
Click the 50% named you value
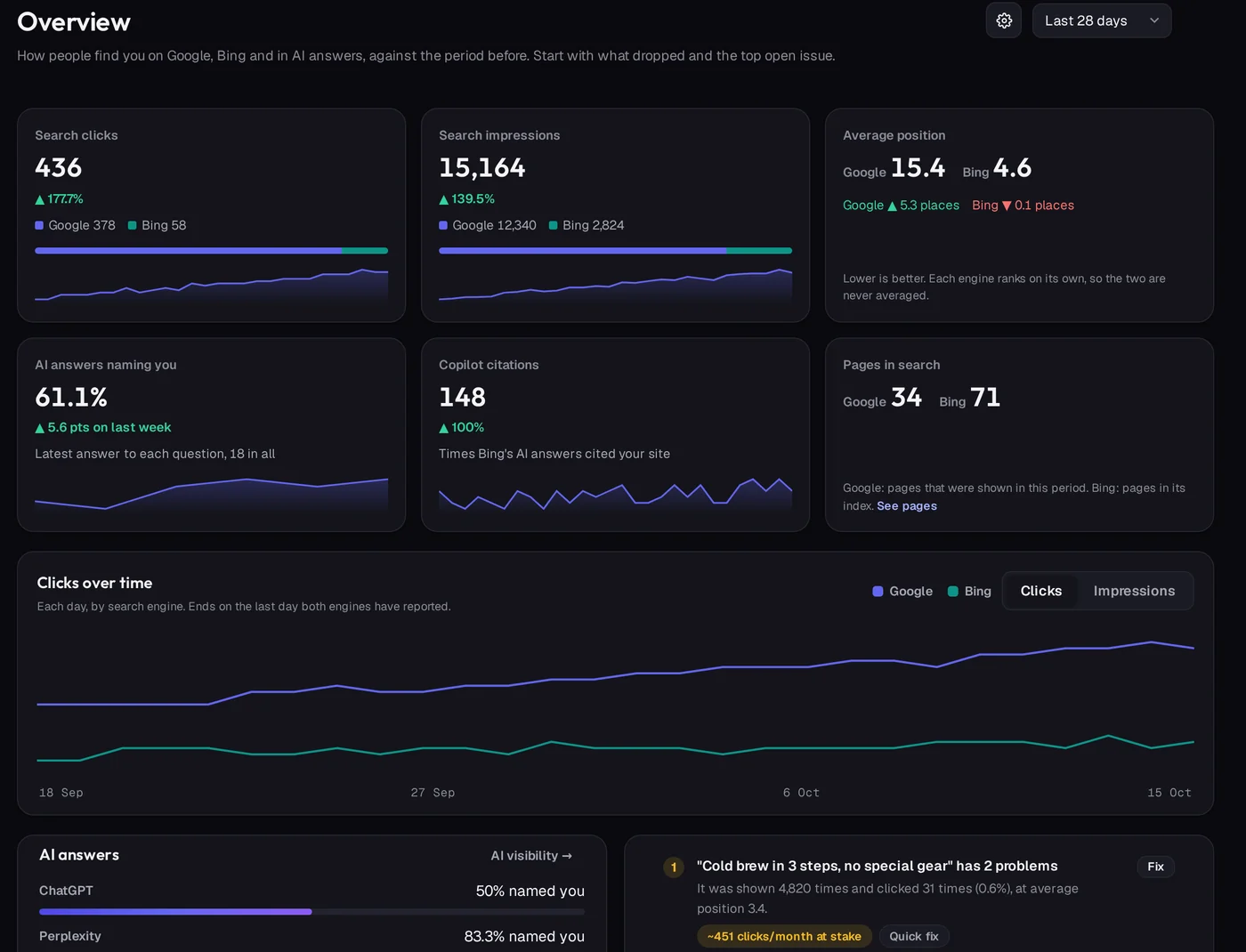530,891
